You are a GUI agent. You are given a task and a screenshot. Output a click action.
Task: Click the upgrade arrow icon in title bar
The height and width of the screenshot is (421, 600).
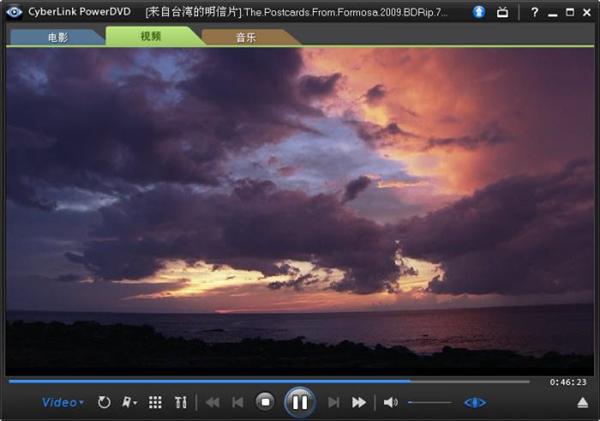[479, 12]
